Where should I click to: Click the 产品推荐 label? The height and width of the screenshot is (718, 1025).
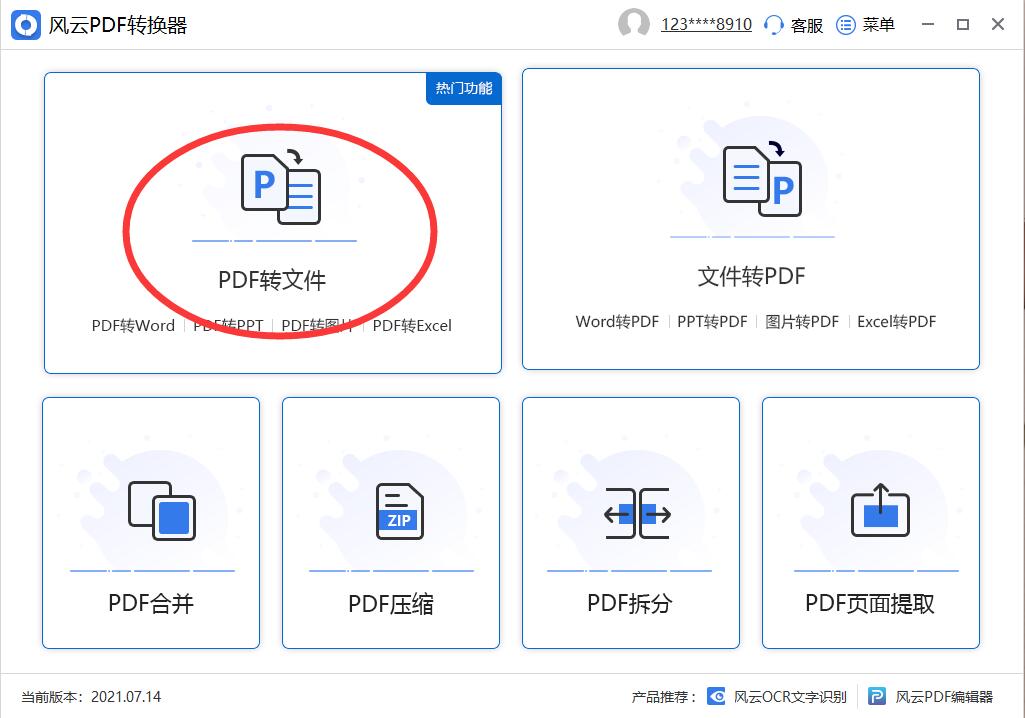(x=664, y=697)
